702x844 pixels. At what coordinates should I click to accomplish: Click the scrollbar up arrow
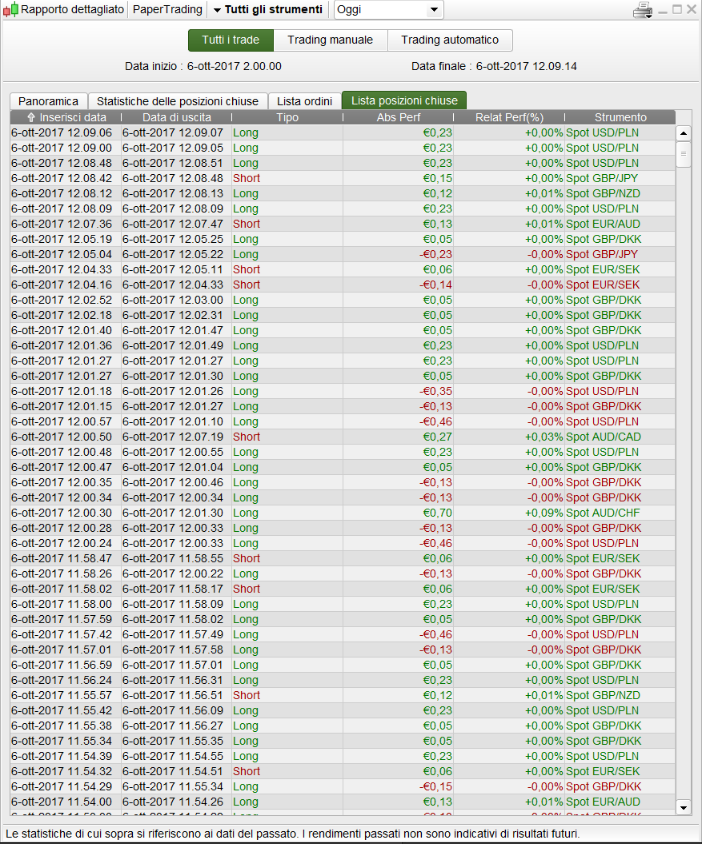tap(684, 133)
